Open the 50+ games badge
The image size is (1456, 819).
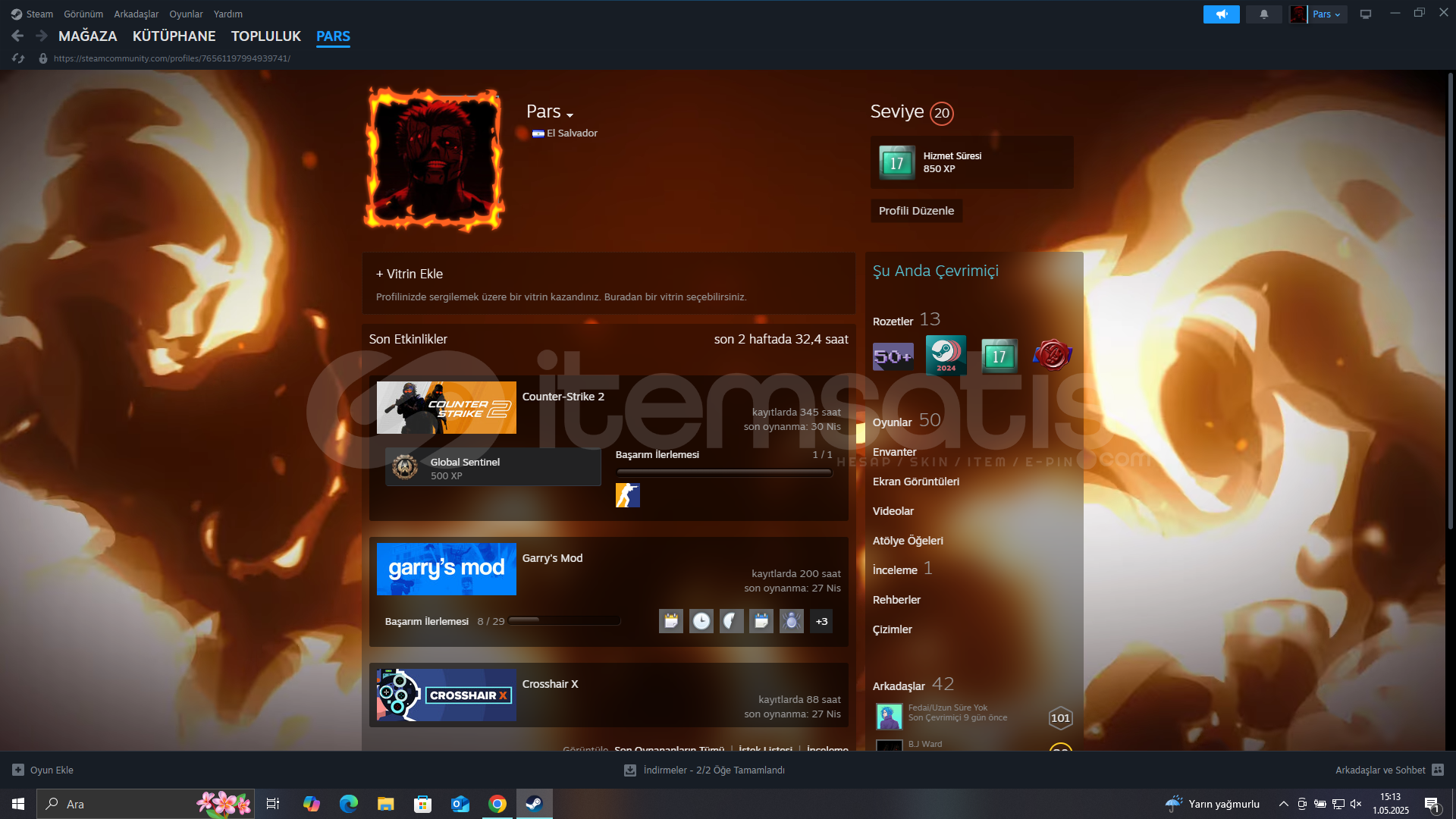pyautogui.click(x=893, y=356)
